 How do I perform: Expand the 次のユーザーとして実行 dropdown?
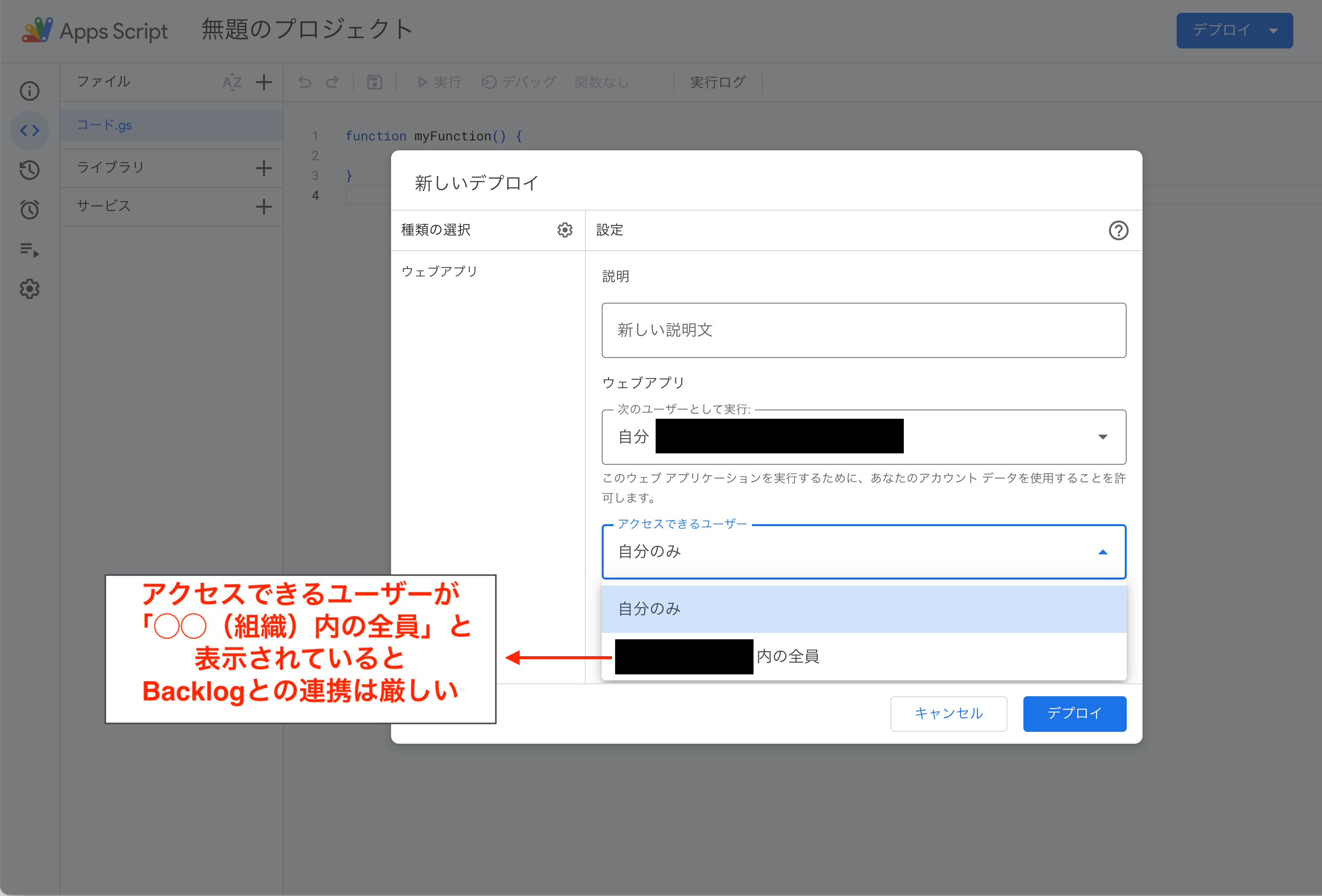coord(864,437)
